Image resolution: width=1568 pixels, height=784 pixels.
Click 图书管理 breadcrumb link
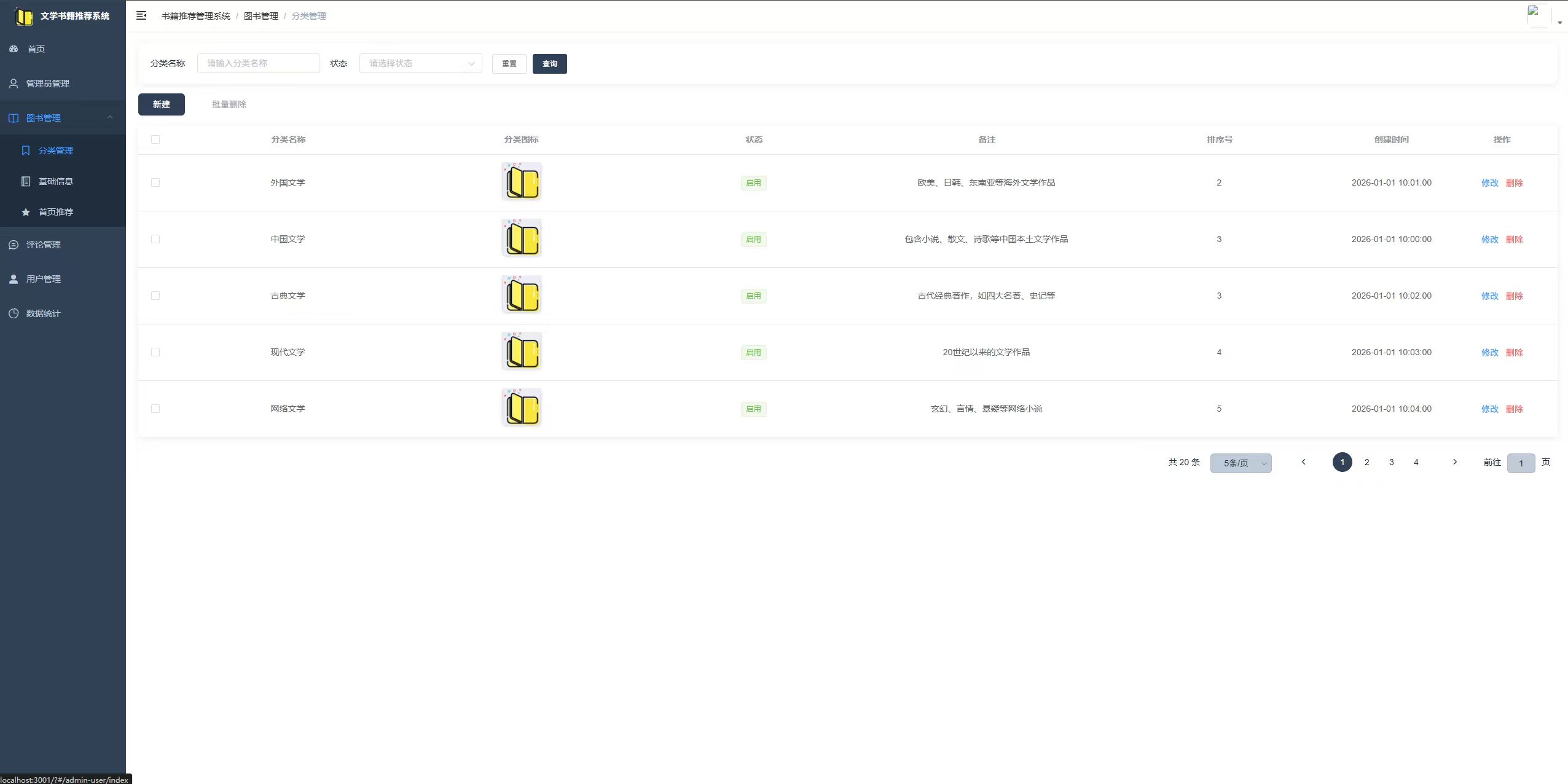coord(261,16)
